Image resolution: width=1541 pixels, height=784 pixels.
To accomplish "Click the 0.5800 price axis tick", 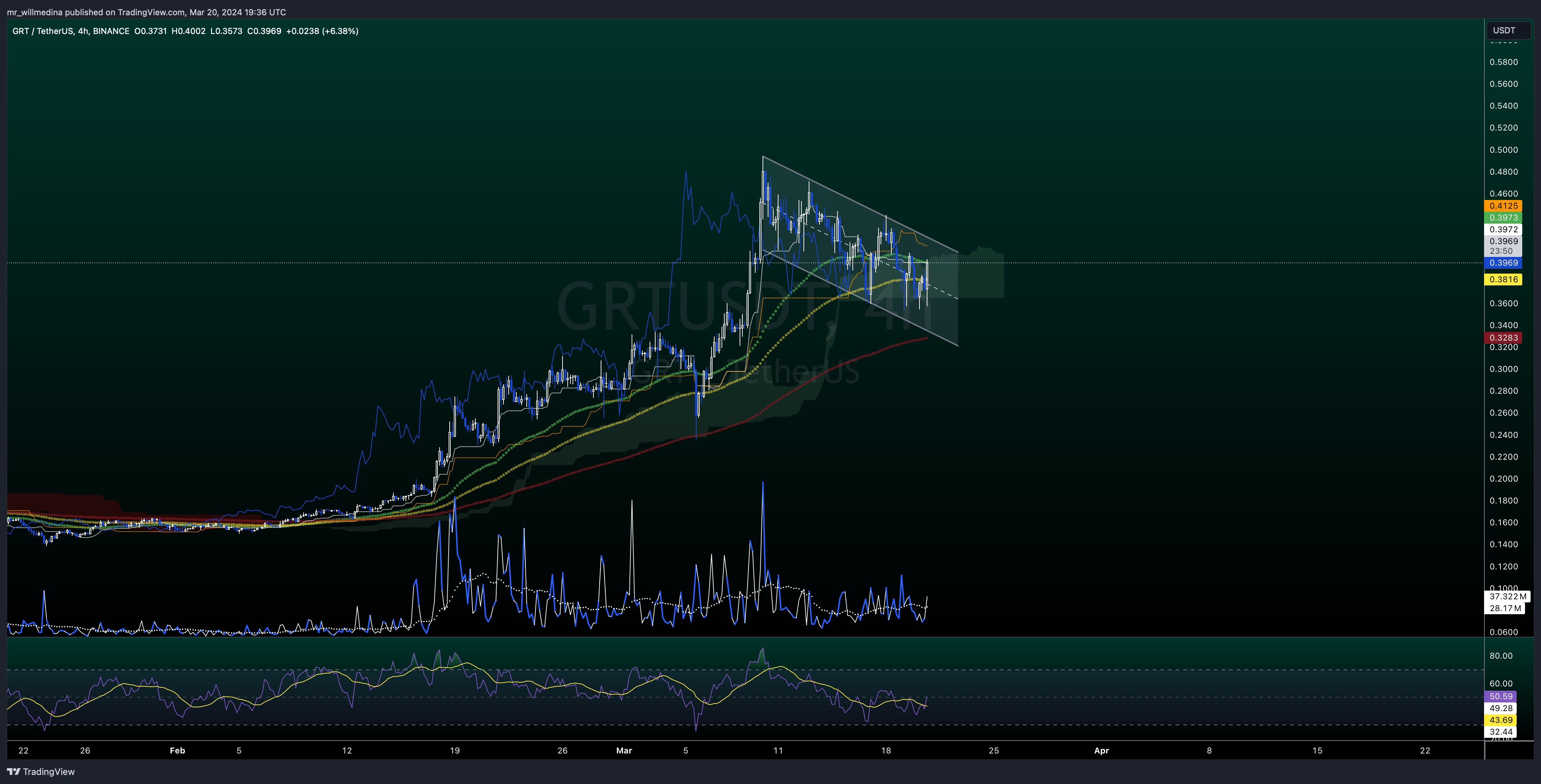I will (1503, 62).
